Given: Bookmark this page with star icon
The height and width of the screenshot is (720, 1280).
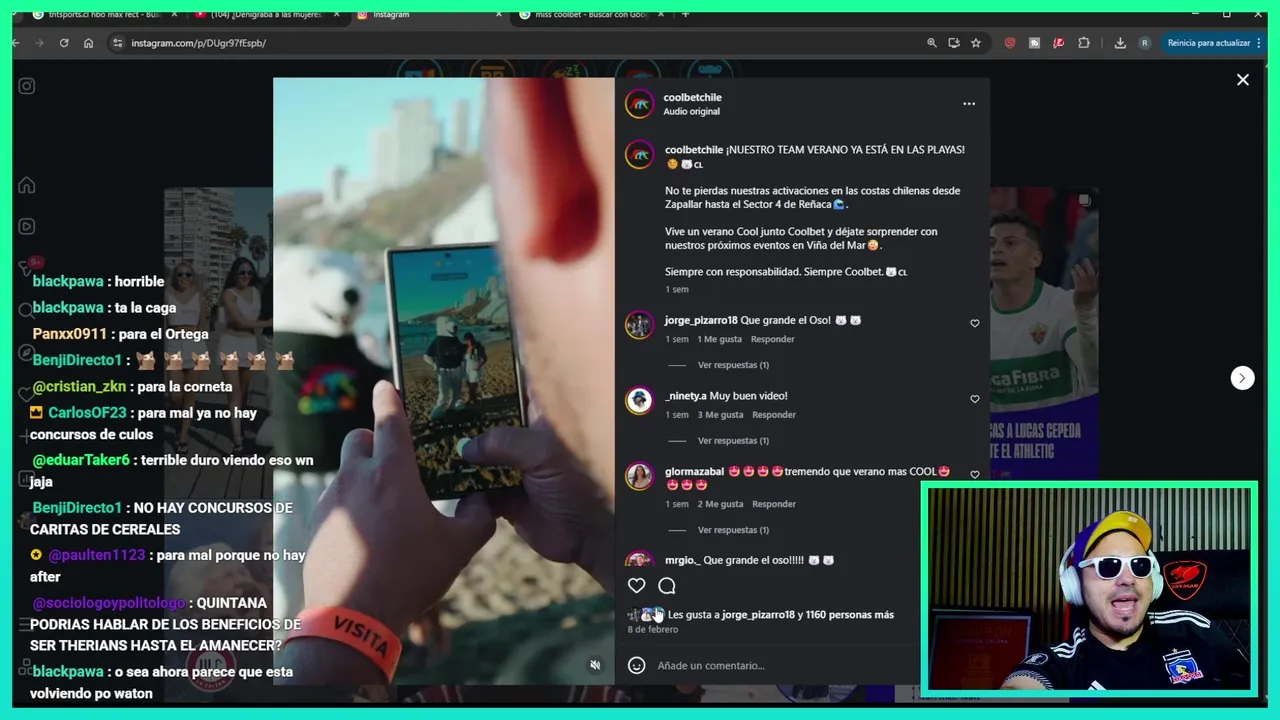Looking at the screenshot, I should tap(975, 43).
